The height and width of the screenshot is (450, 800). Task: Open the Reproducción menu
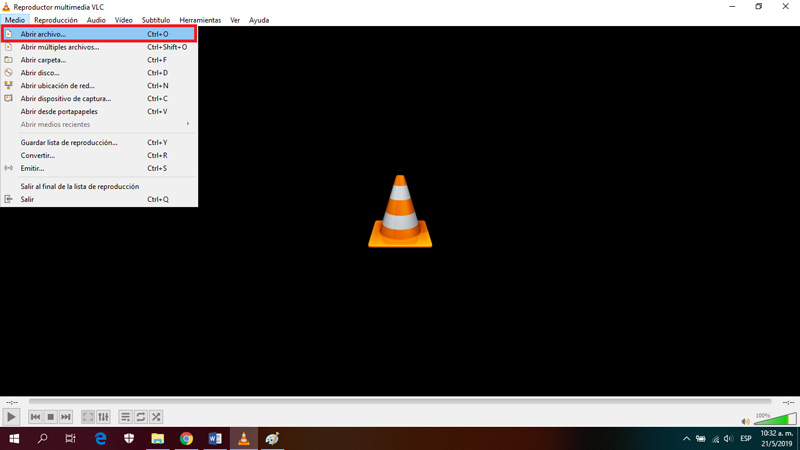point(56,20)
